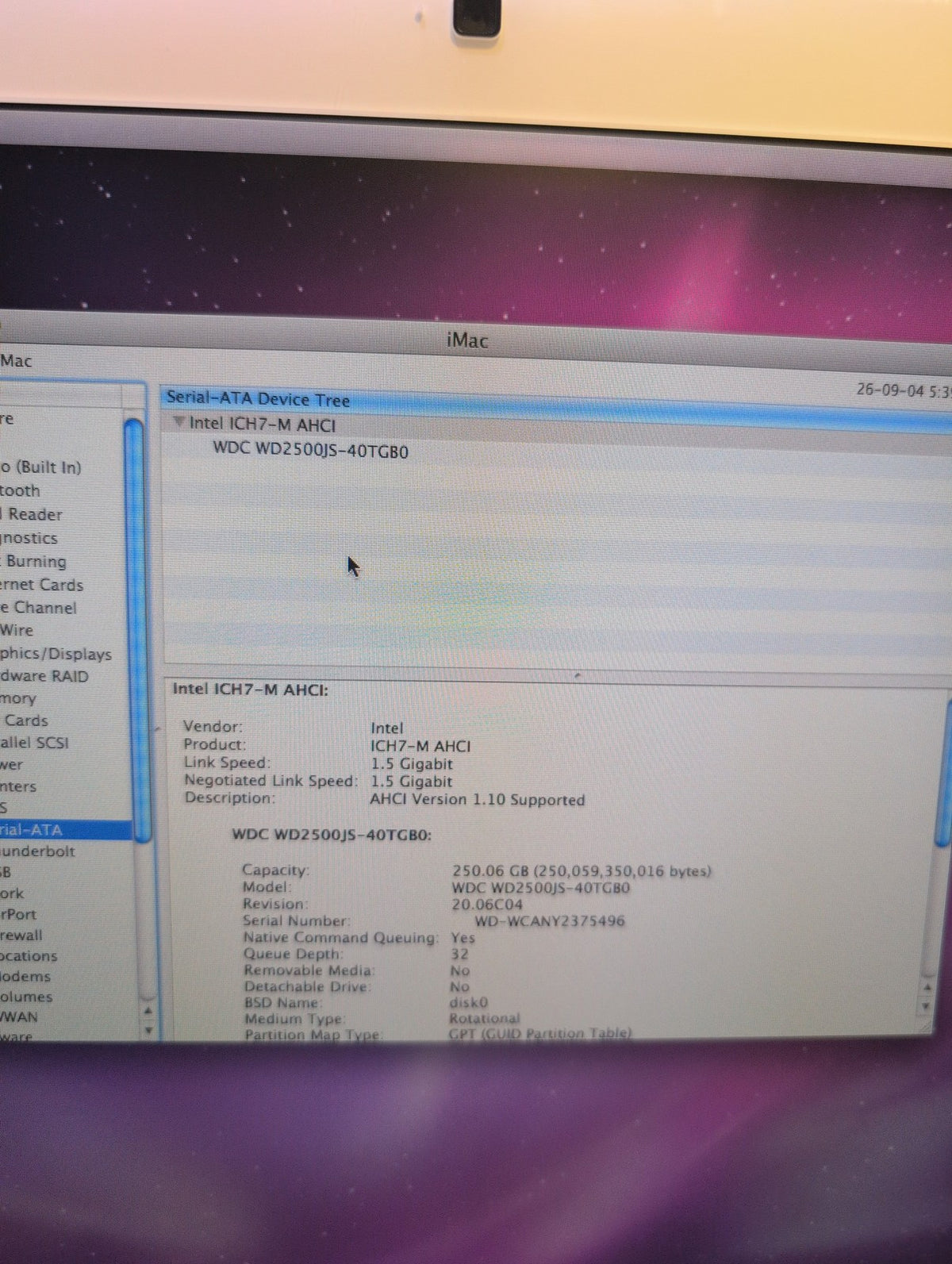Select Parallel SCSI in the sidebar
Viewport: 952px width, 1264px height.
[34, 743]
